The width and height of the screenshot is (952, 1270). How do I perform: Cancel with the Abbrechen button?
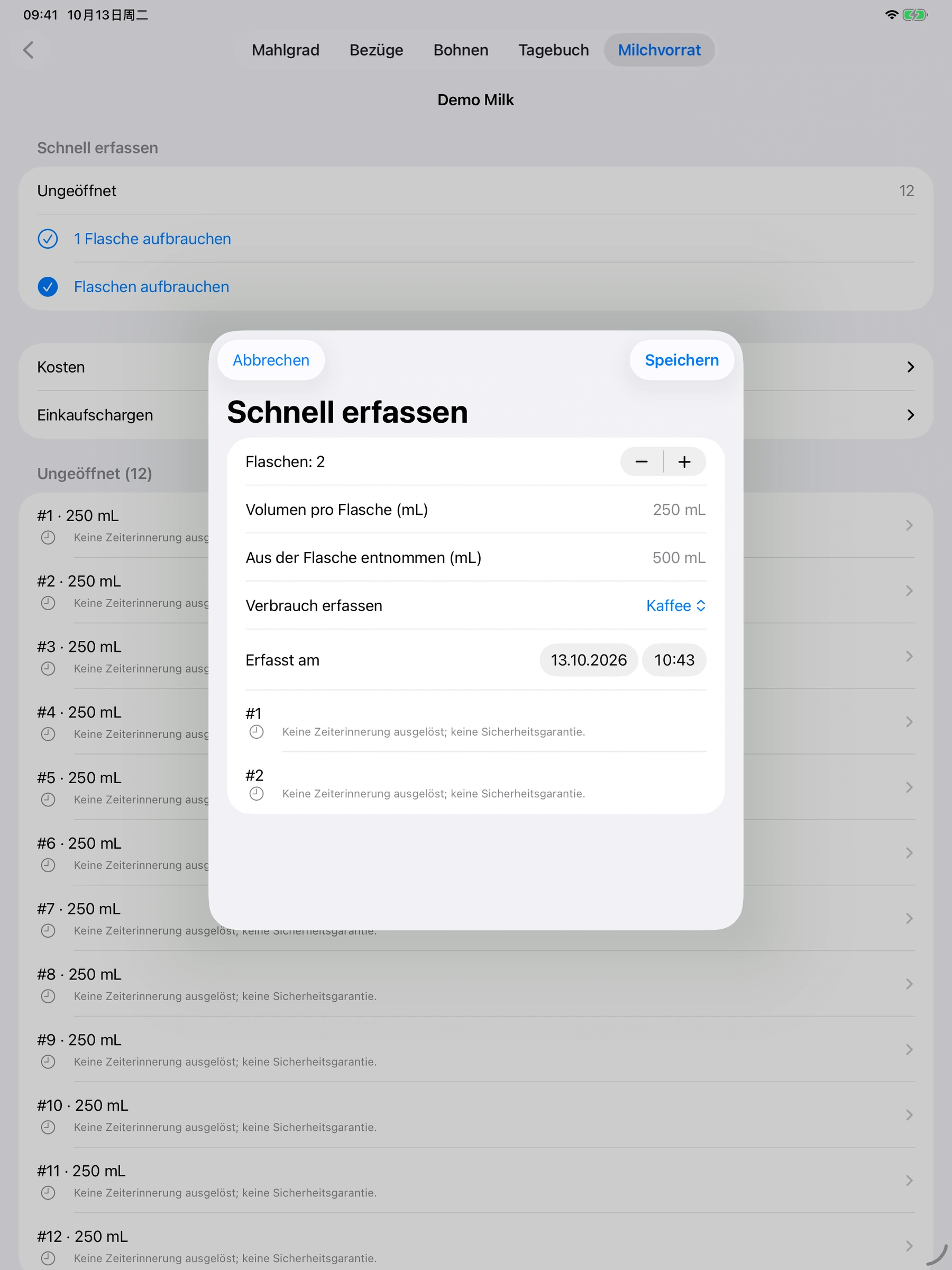click(x=271, y=360)
